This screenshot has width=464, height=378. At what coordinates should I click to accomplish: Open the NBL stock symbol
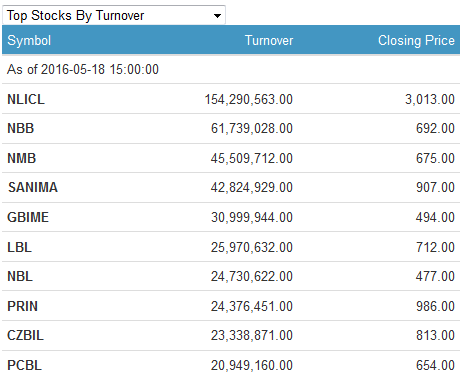pyautogui.click(x=20, y=276)
